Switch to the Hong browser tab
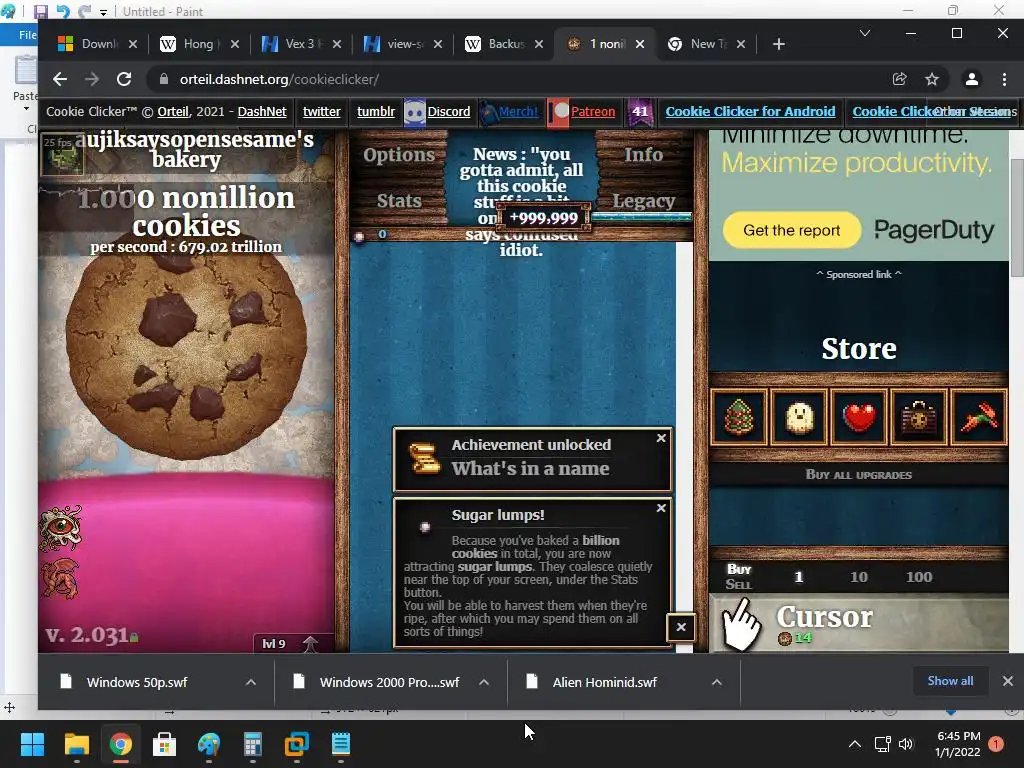 200,44
